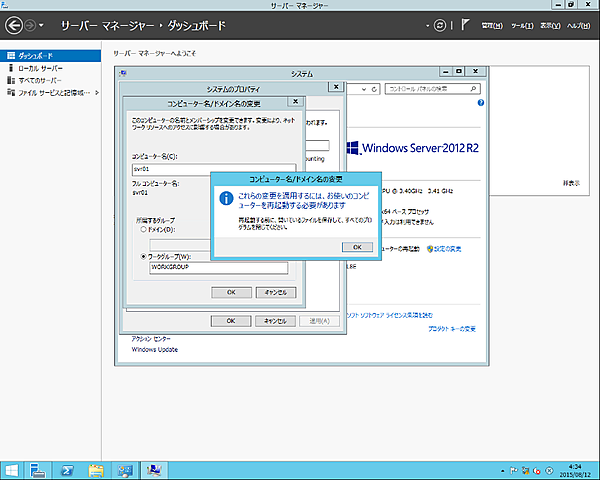
Task: Click the プロダクト キーの変更 link
Action: click(x=451, y=329)
